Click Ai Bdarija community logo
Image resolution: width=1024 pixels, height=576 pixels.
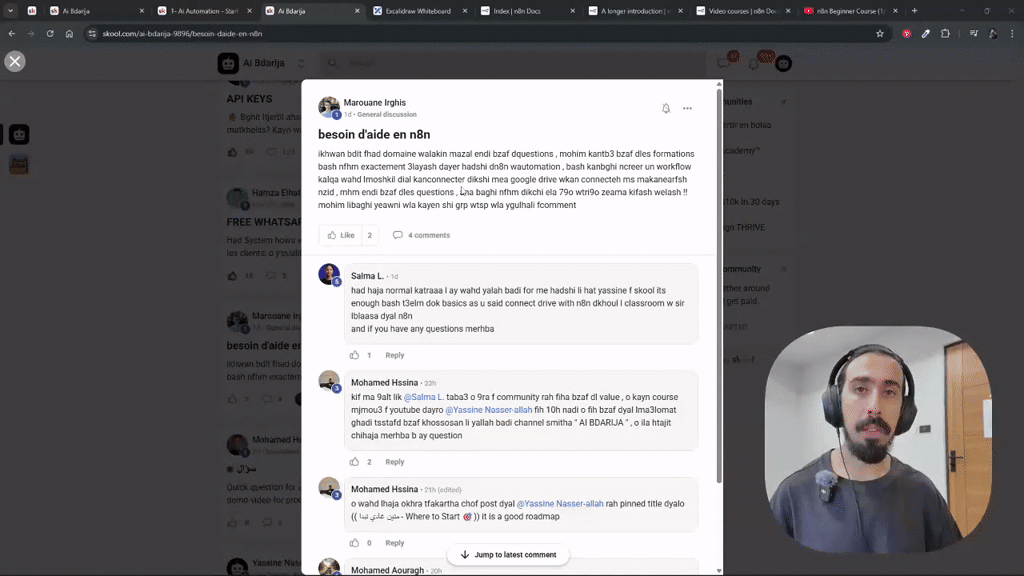pos(228,63)
